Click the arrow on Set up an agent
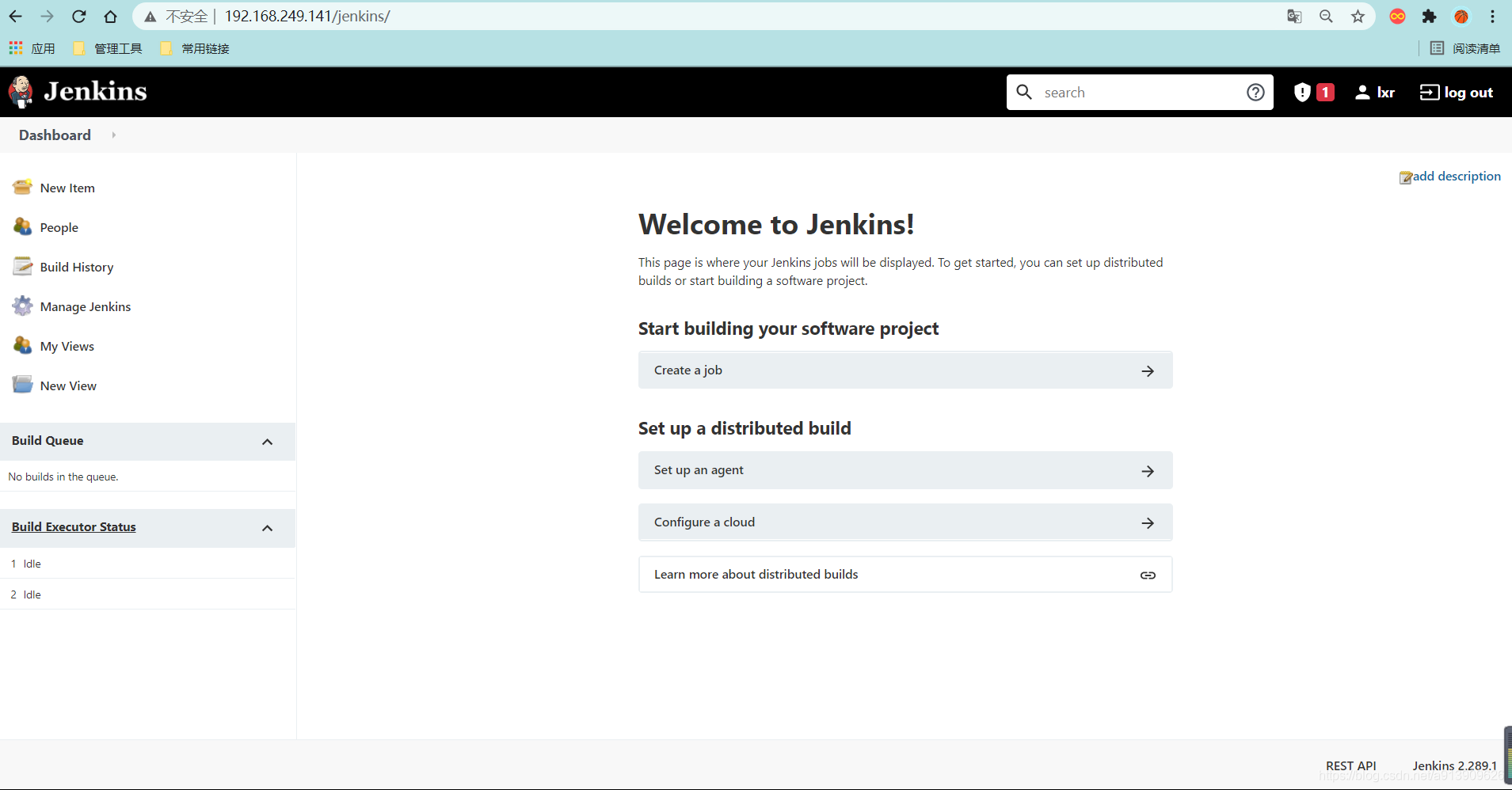Viewport: 1512px width, 790px height. (x=1148, y=471)
